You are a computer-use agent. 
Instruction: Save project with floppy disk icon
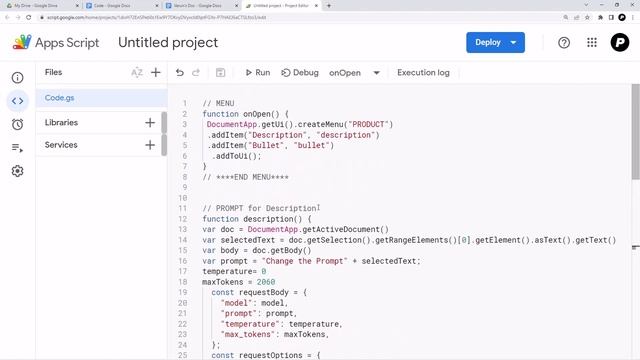220,73
